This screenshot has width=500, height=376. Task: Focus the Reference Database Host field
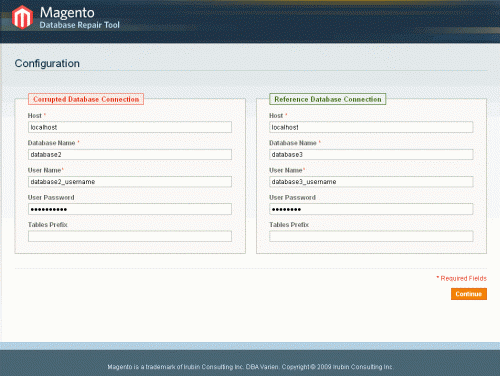[x=371, y=127]
